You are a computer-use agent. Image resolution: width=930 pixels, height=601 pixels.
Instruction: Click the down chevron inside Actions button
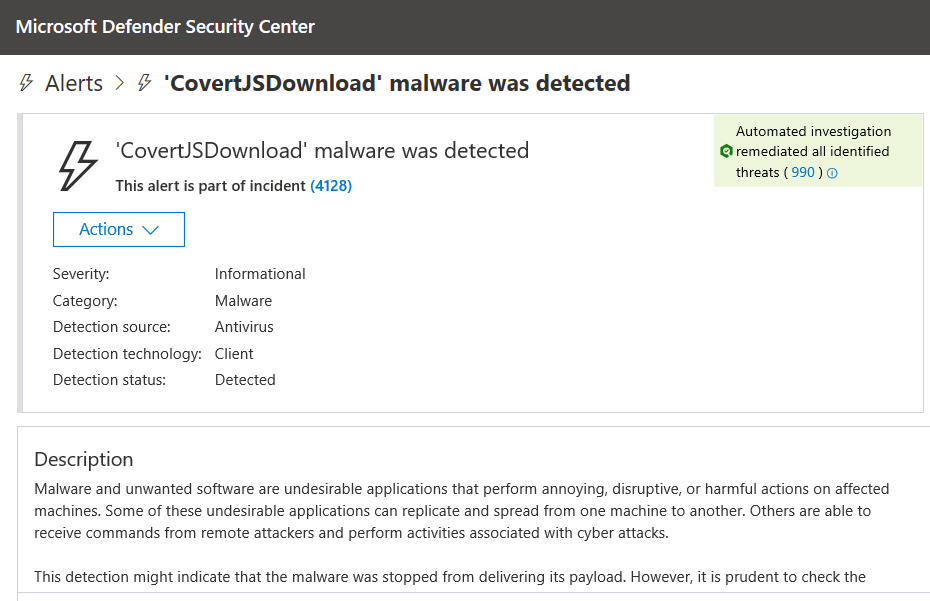(x=151, y=230)
